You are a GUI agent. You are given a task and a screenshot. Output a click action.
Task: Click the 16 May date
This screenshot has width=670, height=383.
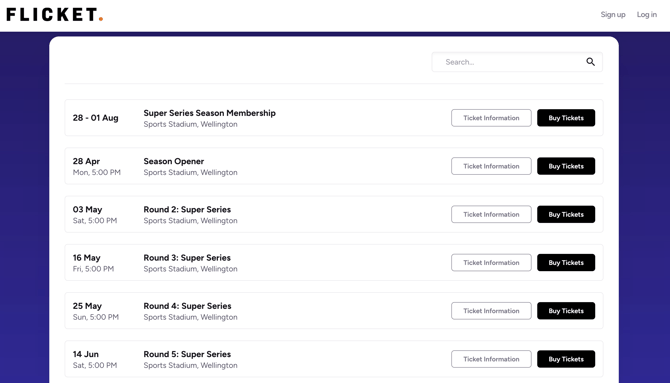click(86, 258)
